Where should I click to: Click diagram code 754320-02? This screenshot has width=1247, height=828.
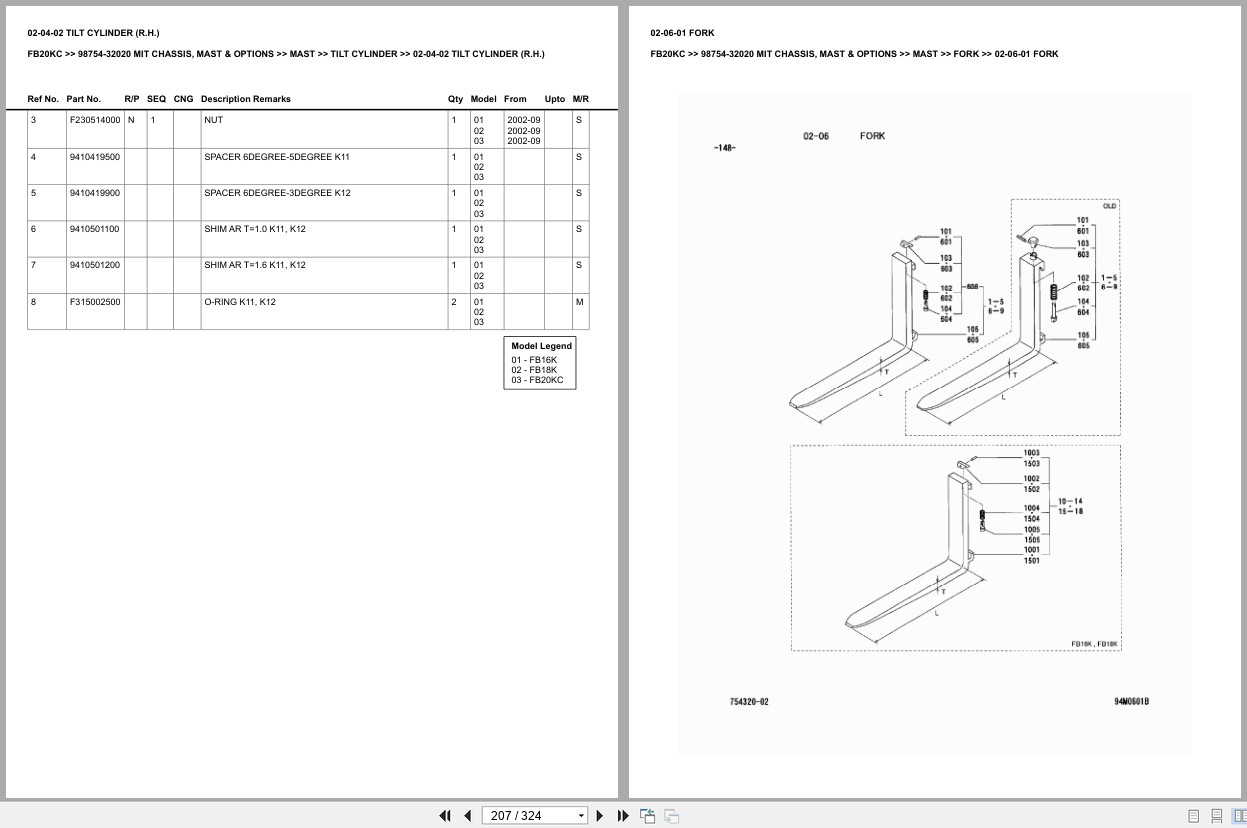[x=749, y=702]
